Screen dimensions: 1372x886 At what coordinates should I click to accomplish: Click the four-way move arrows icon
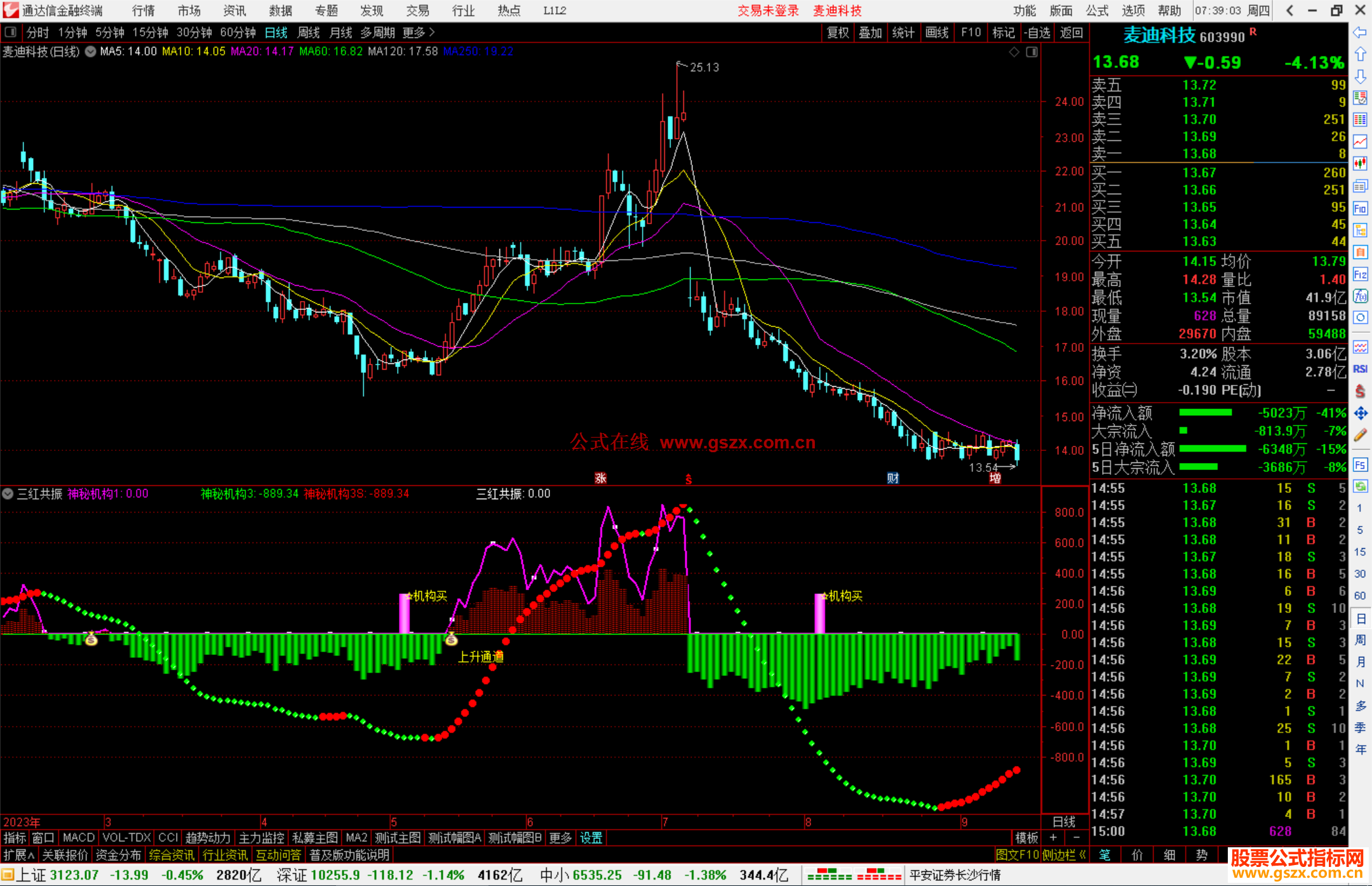coord(1360,413)
